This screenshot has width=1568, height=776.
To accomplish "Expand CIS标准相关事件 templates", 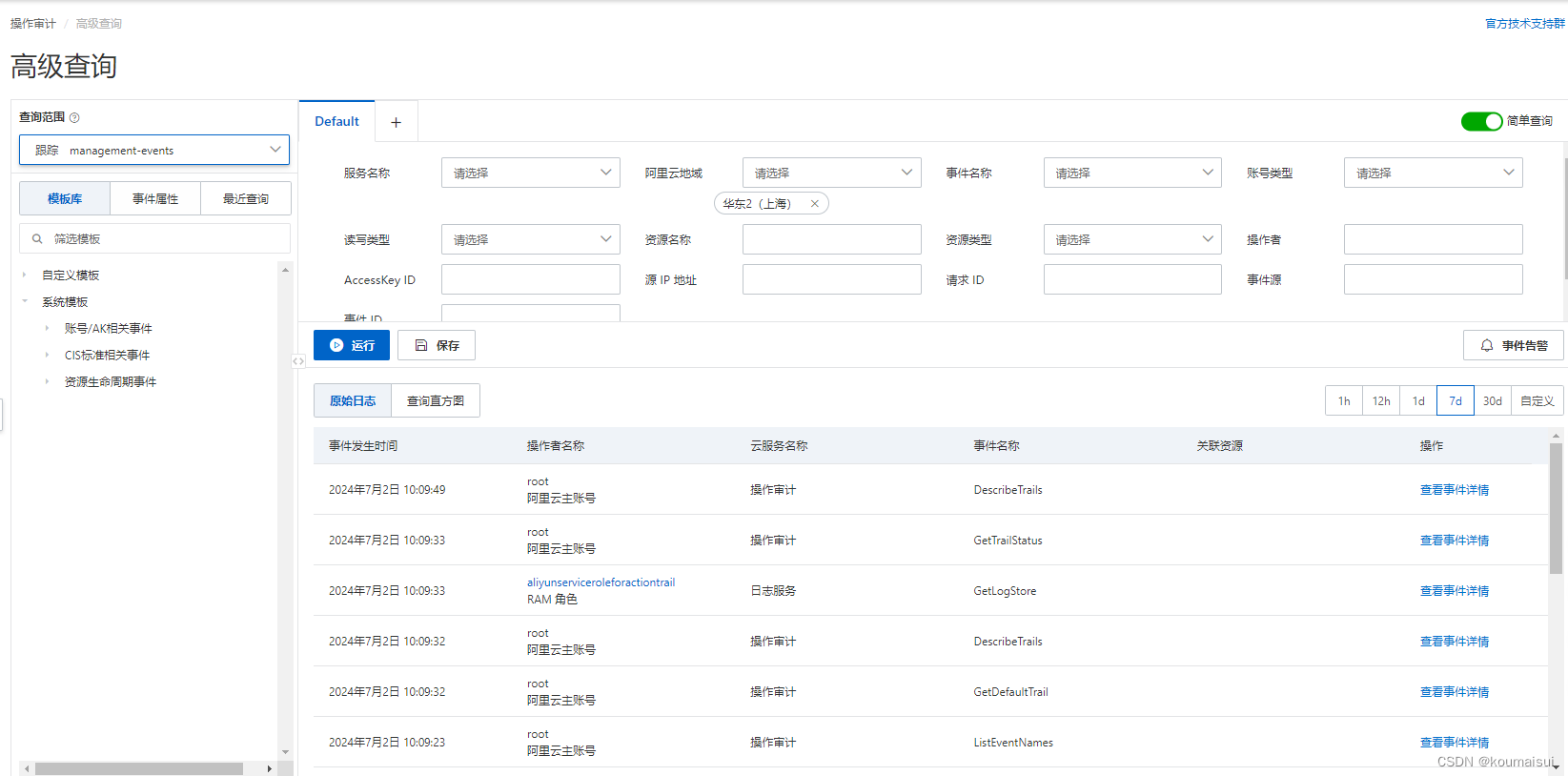I will [48, 355].
